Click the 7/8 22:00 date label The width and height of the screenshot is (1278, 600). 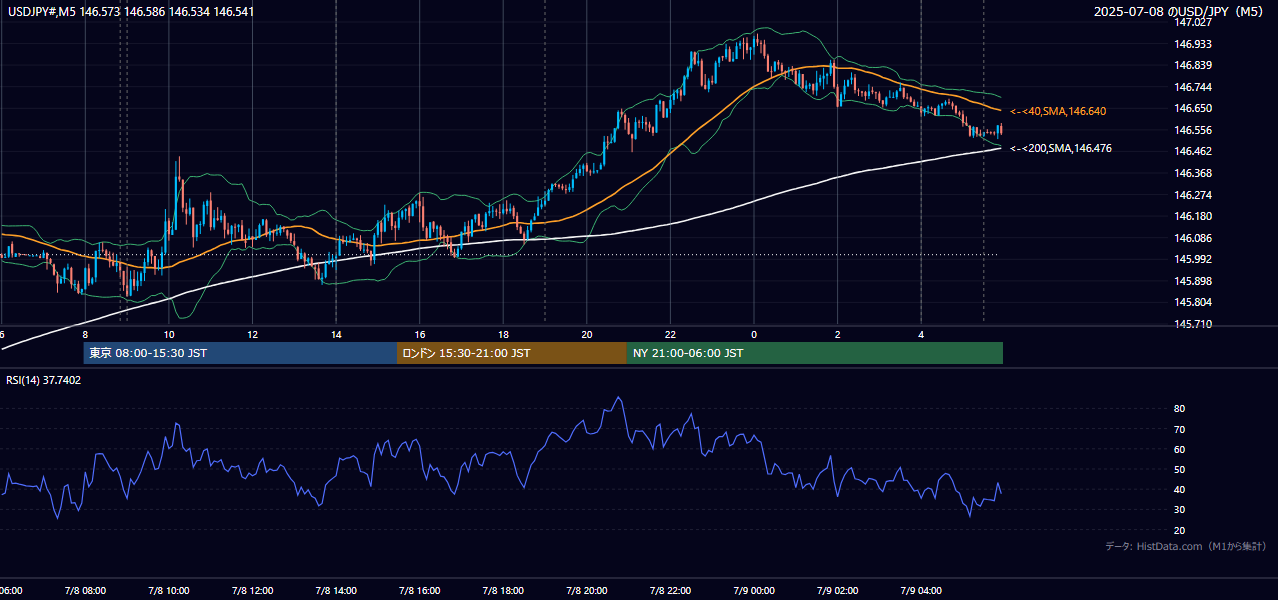pos(669,590)
